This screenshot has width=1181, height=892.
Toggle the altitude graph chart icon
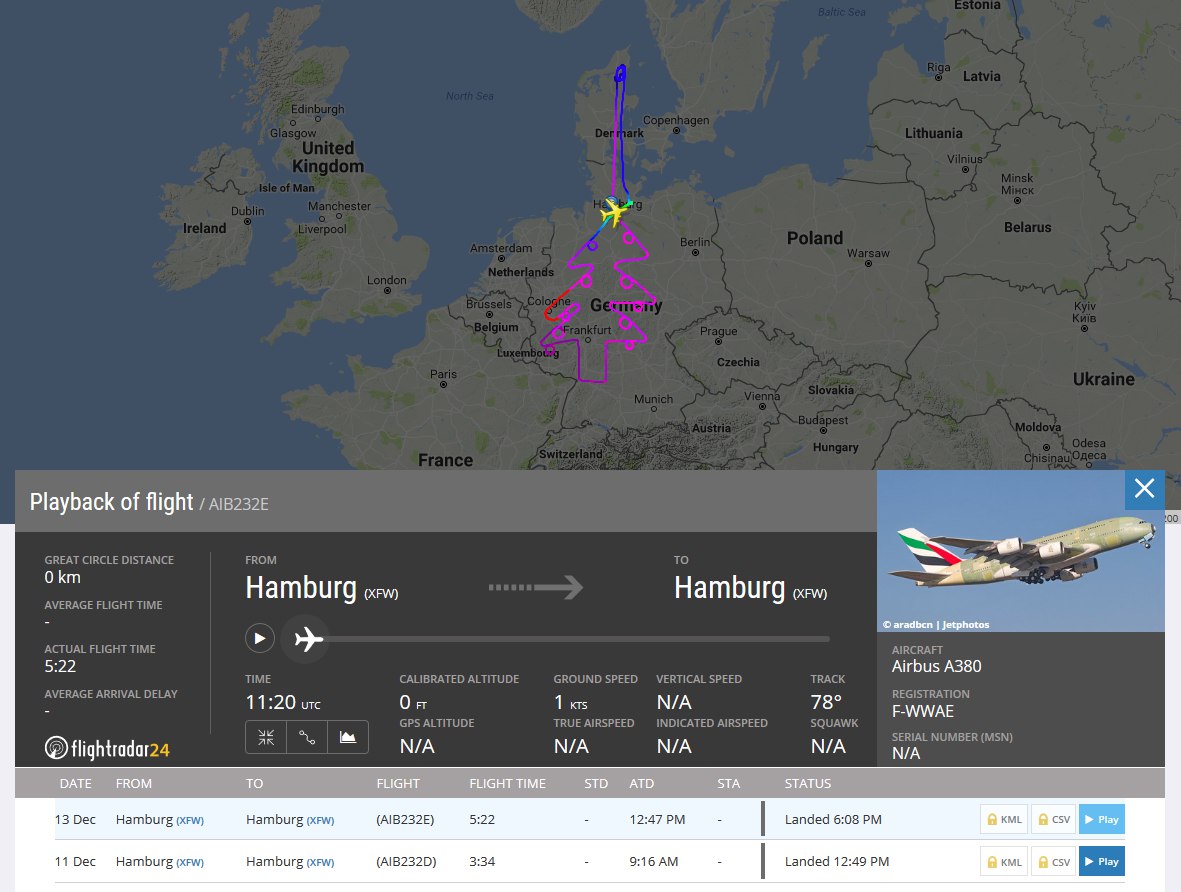348,737
